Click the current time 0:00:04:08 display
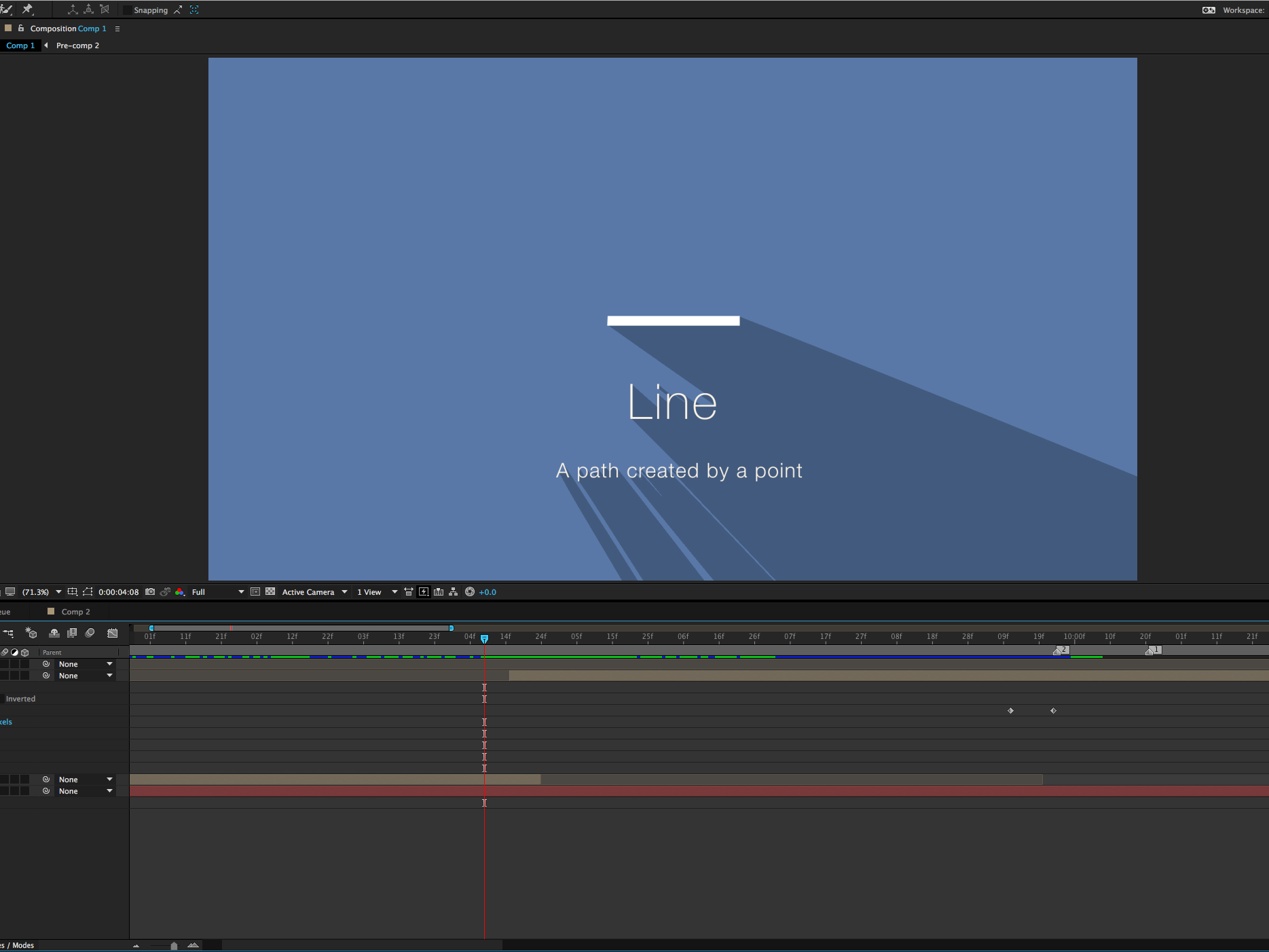The height and width of the screenshot is (952, 1269). tap(119, 592)
